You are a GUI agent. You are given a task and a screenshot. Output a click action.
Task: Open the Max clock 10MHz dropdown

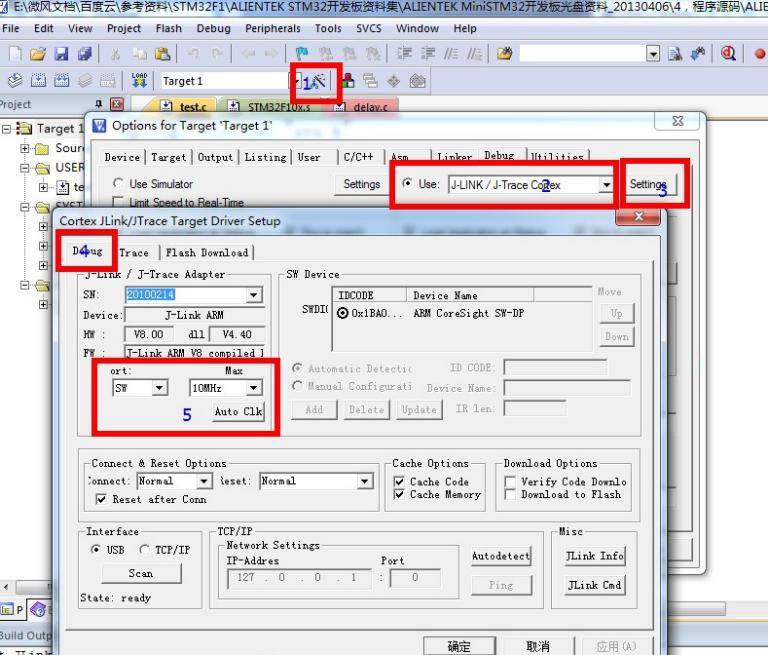tap(254, 388)
